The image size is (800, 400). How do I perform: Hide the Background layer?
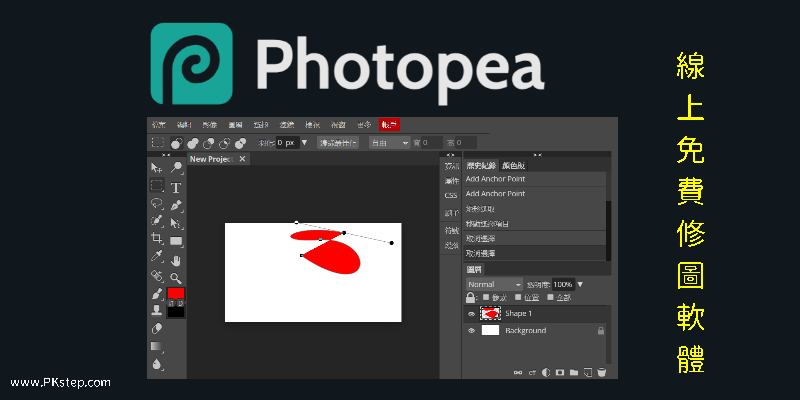coord(471,331)
